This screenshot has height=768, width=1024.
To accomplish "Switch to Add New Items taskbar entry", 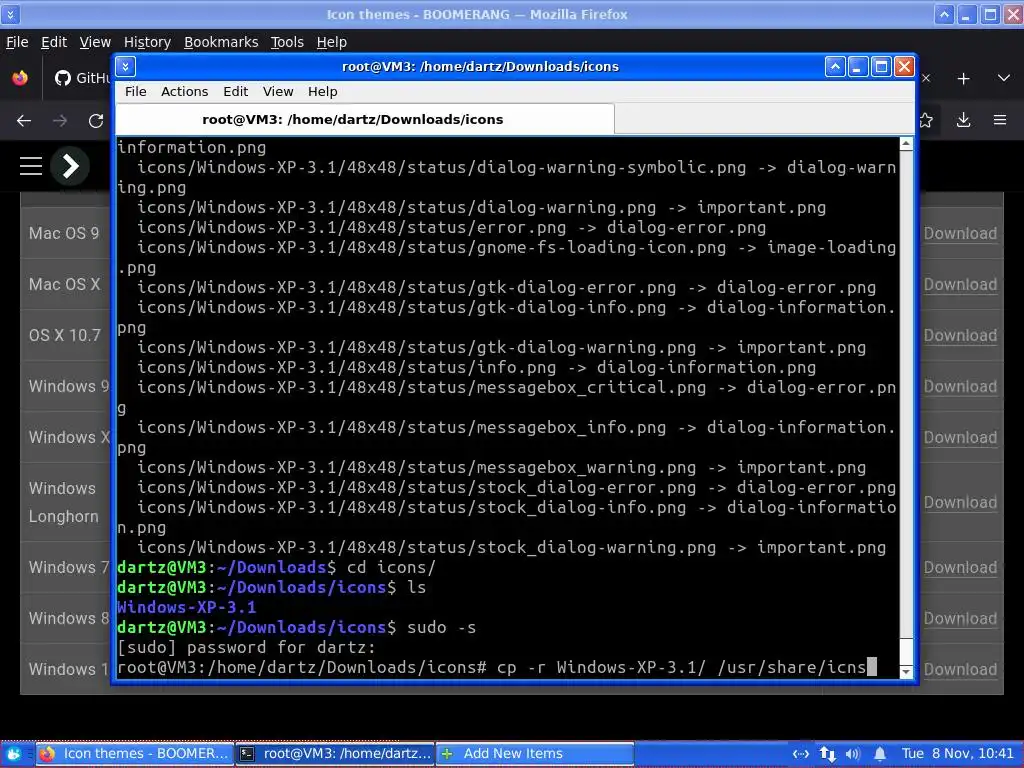I will (x=534, y=754).
